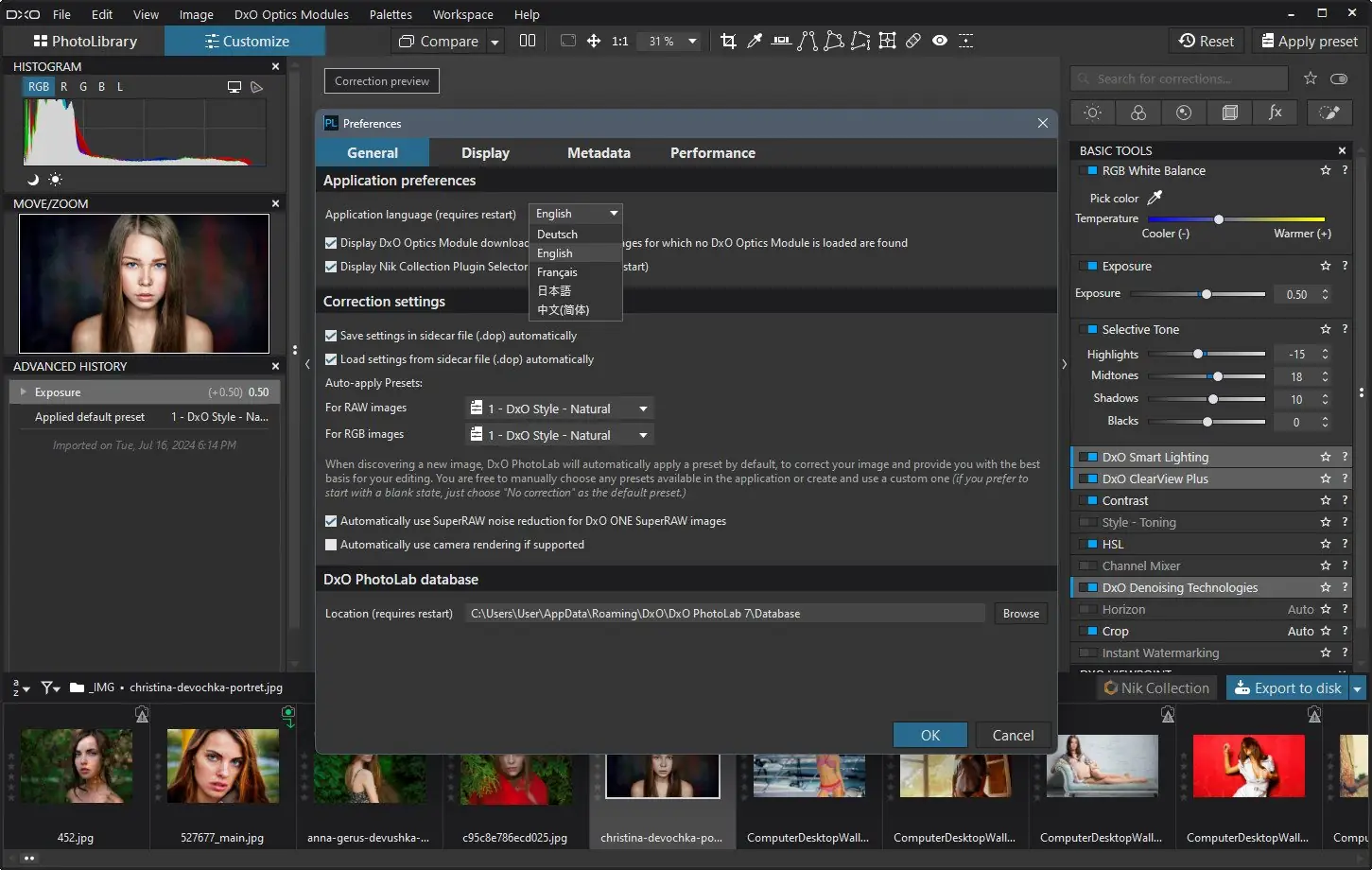The width and height of the screenshot is (1372, 870).
Task: Switch to the Performance tab
Action: (x=712, y=152)
